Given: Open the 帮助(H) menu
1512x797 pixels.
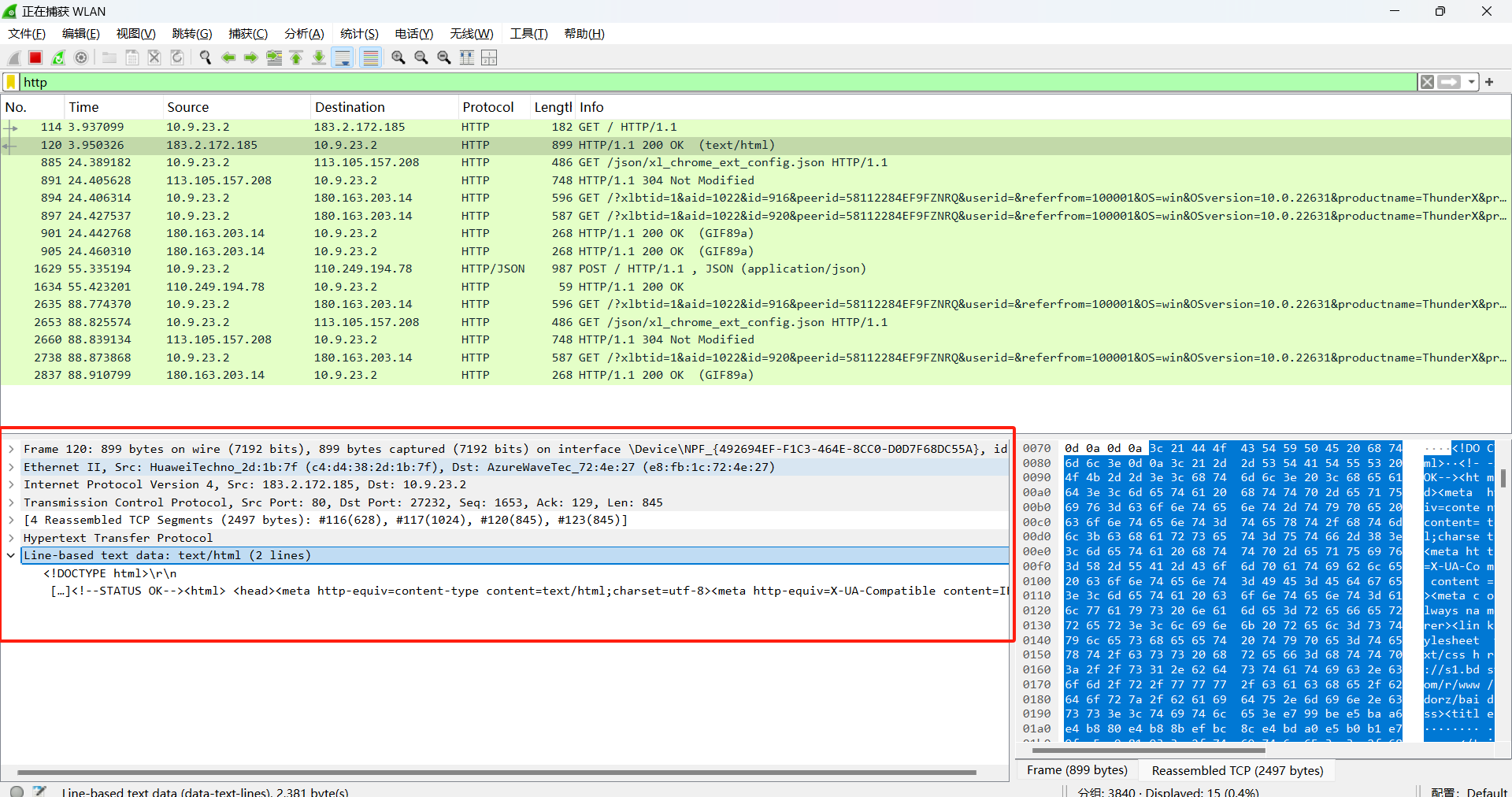Looking at the screenshot, I should click(584, 34).
